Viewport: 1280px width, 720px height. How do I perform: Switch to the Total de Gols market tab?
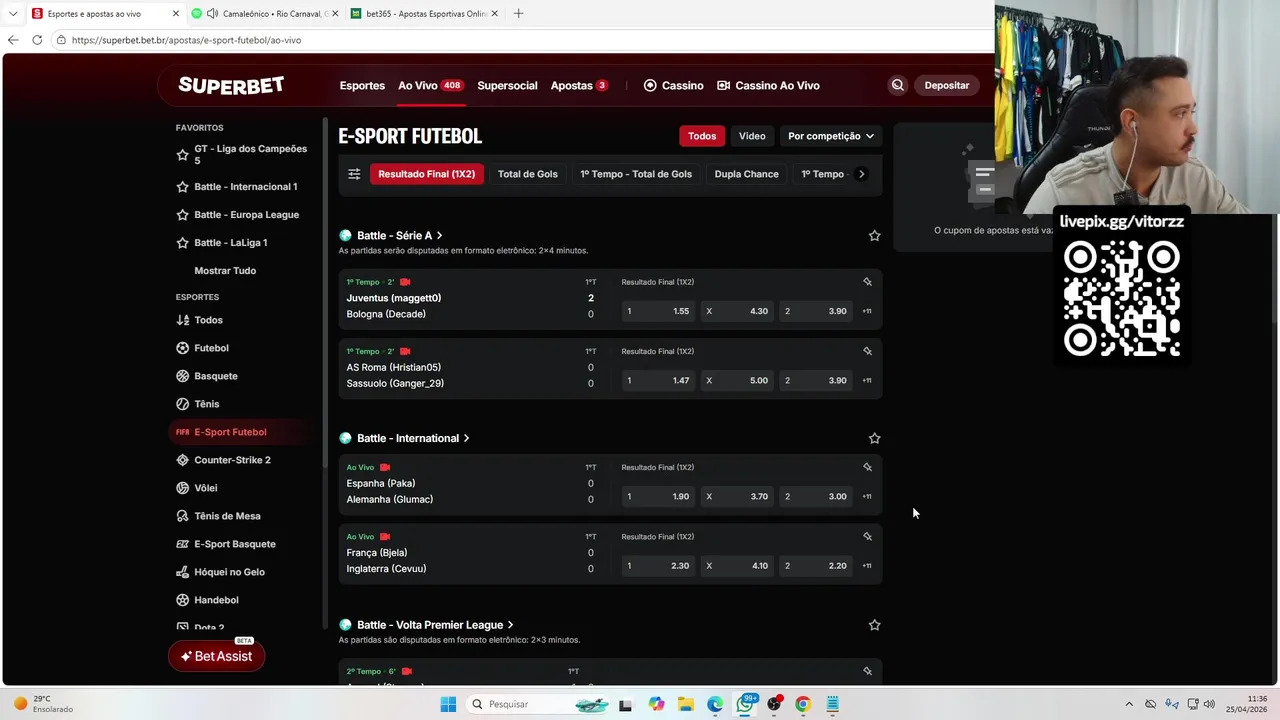(x=528, y=174)
